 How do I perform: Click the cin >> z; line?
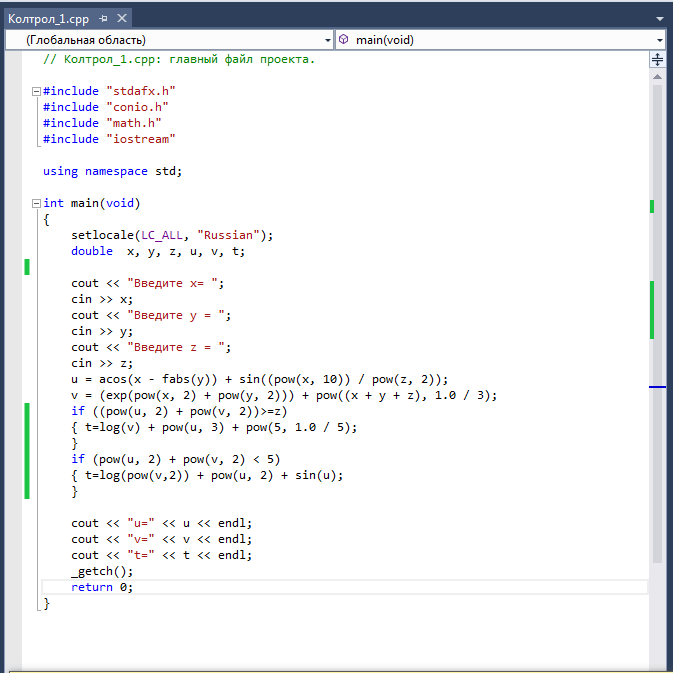tap(102, 363)
